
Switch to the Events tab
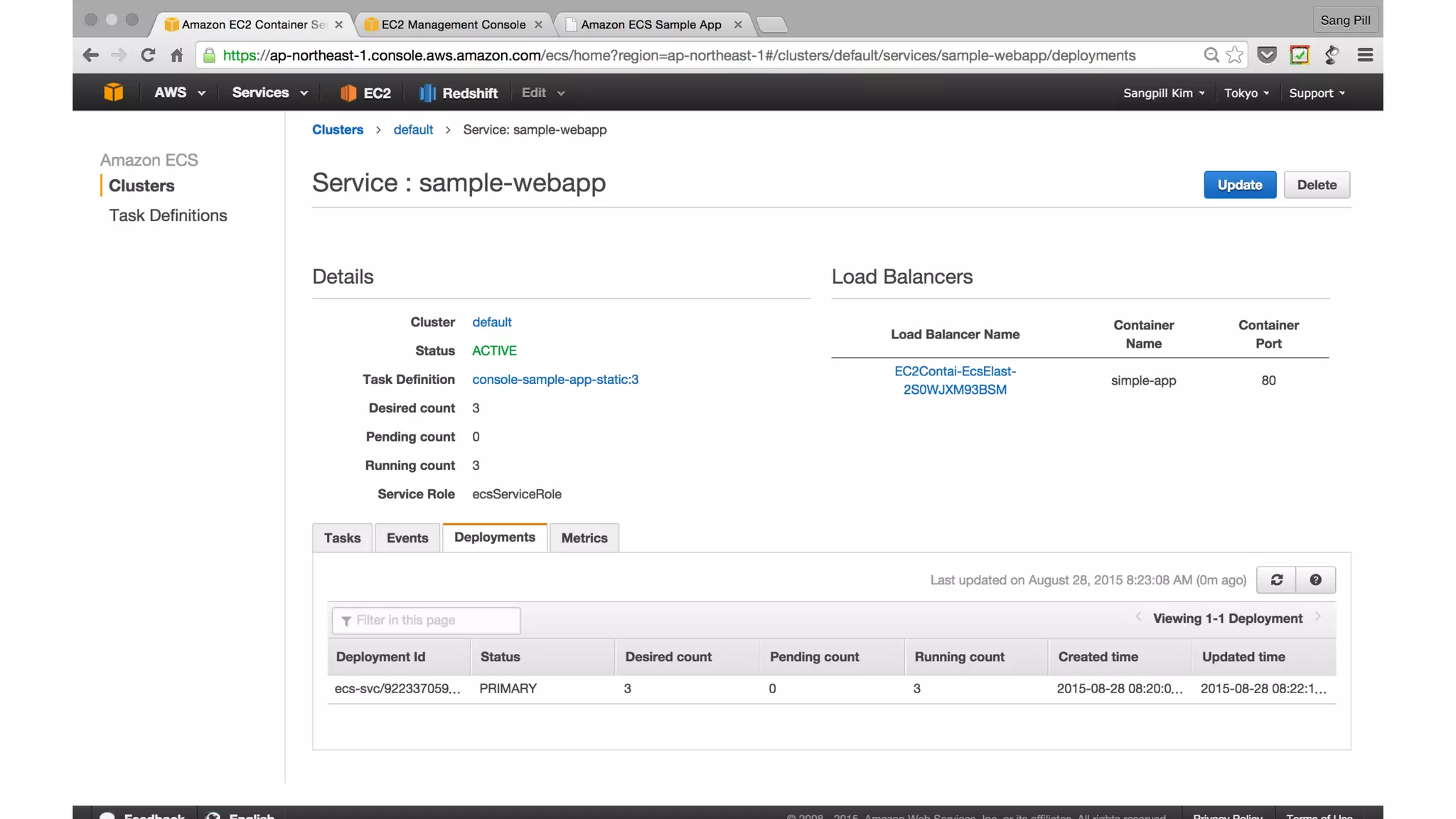407,538
